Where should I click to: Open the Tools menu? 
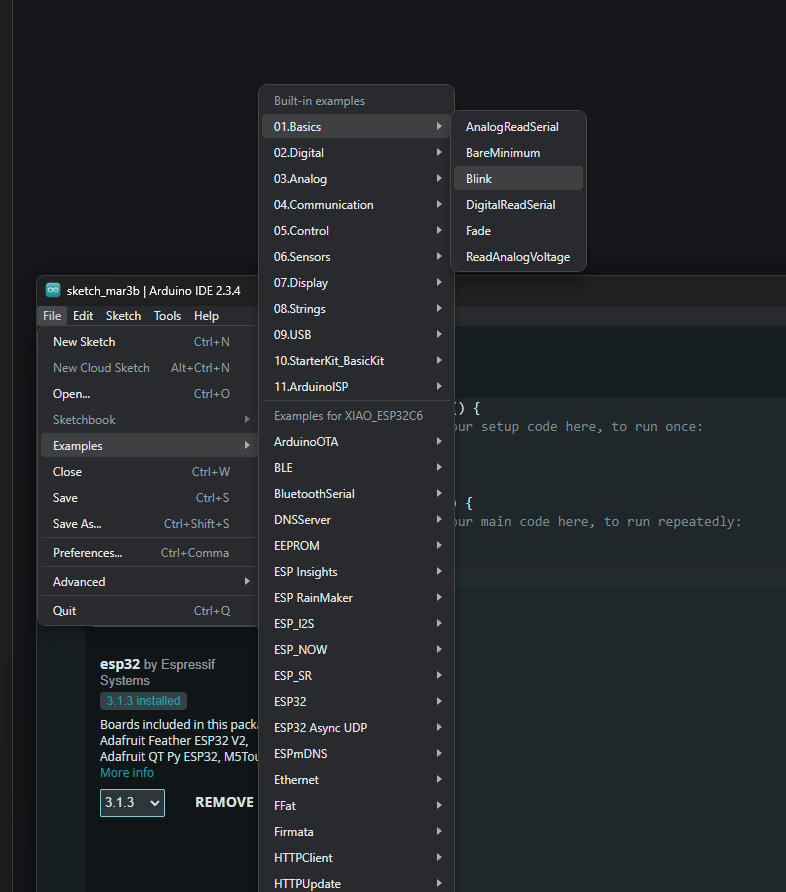click(x=167, y=316)
